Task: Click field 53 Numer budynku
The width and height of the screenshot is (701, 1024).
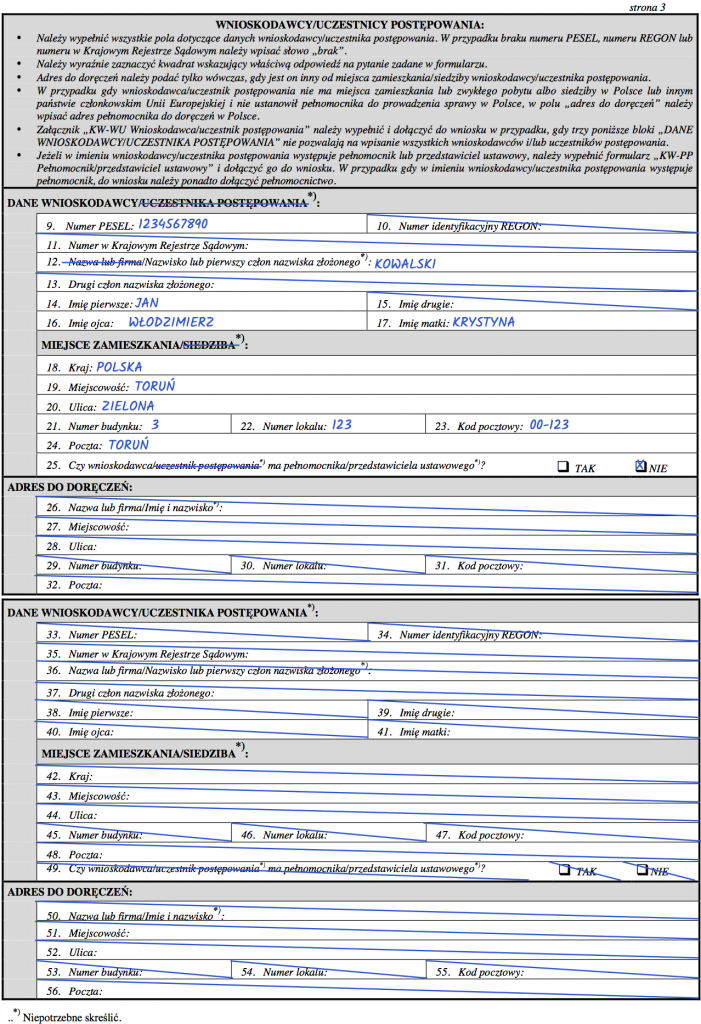Action: [x=134, y=971]
